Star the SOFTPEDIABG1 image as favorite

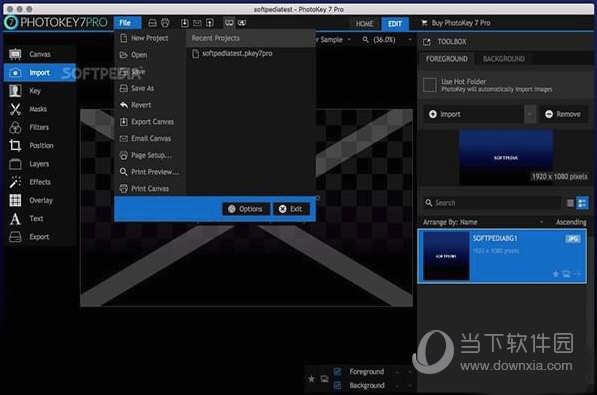pos(555,274)
